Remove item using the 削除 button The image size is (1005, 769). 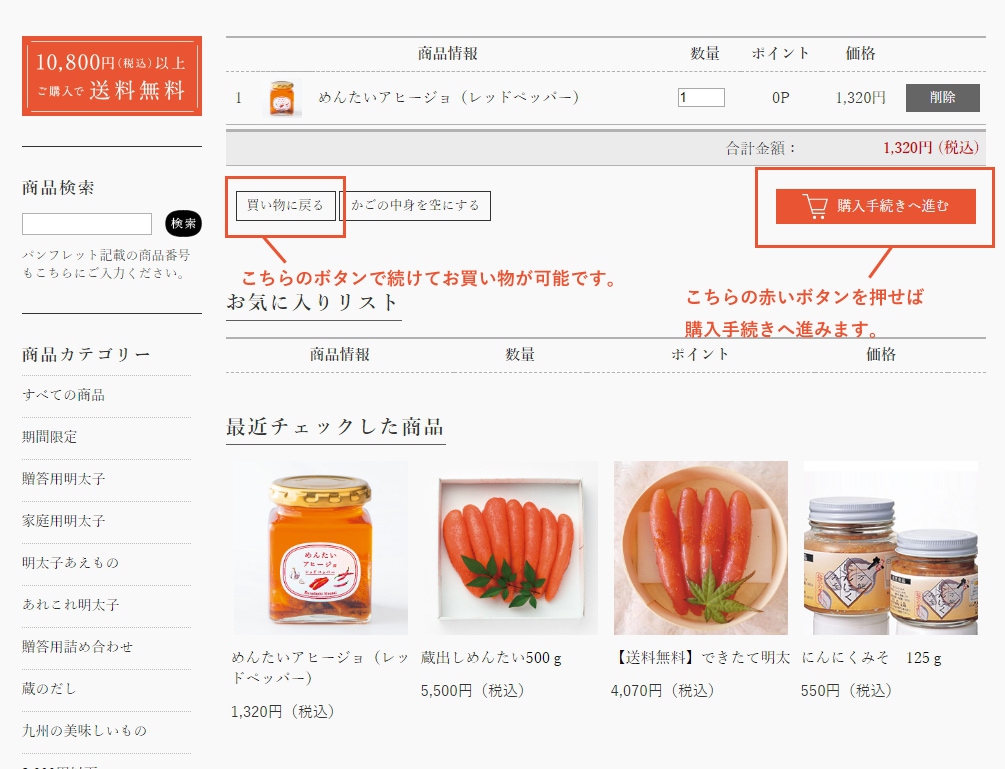[942, 98]
